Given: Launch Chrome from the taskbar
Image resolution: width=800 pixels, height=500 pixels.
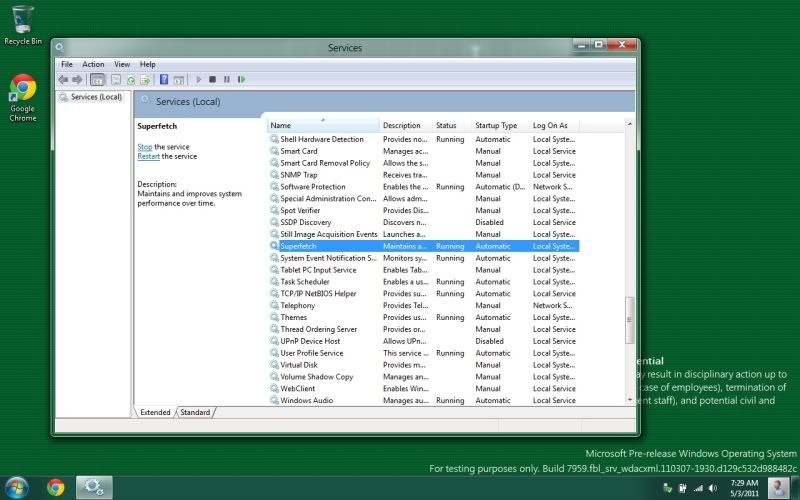Looking at the screenshot, I should coord(56,488).
